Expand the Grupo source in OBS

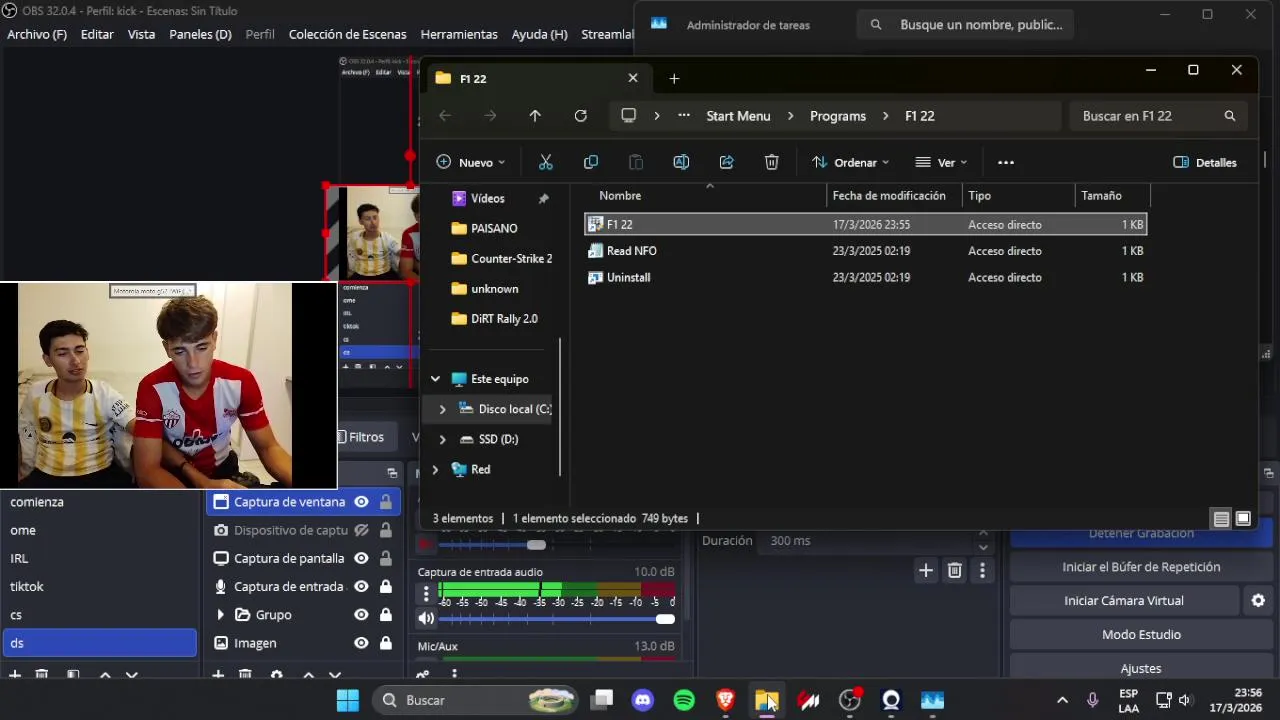[x=220, y=615]
